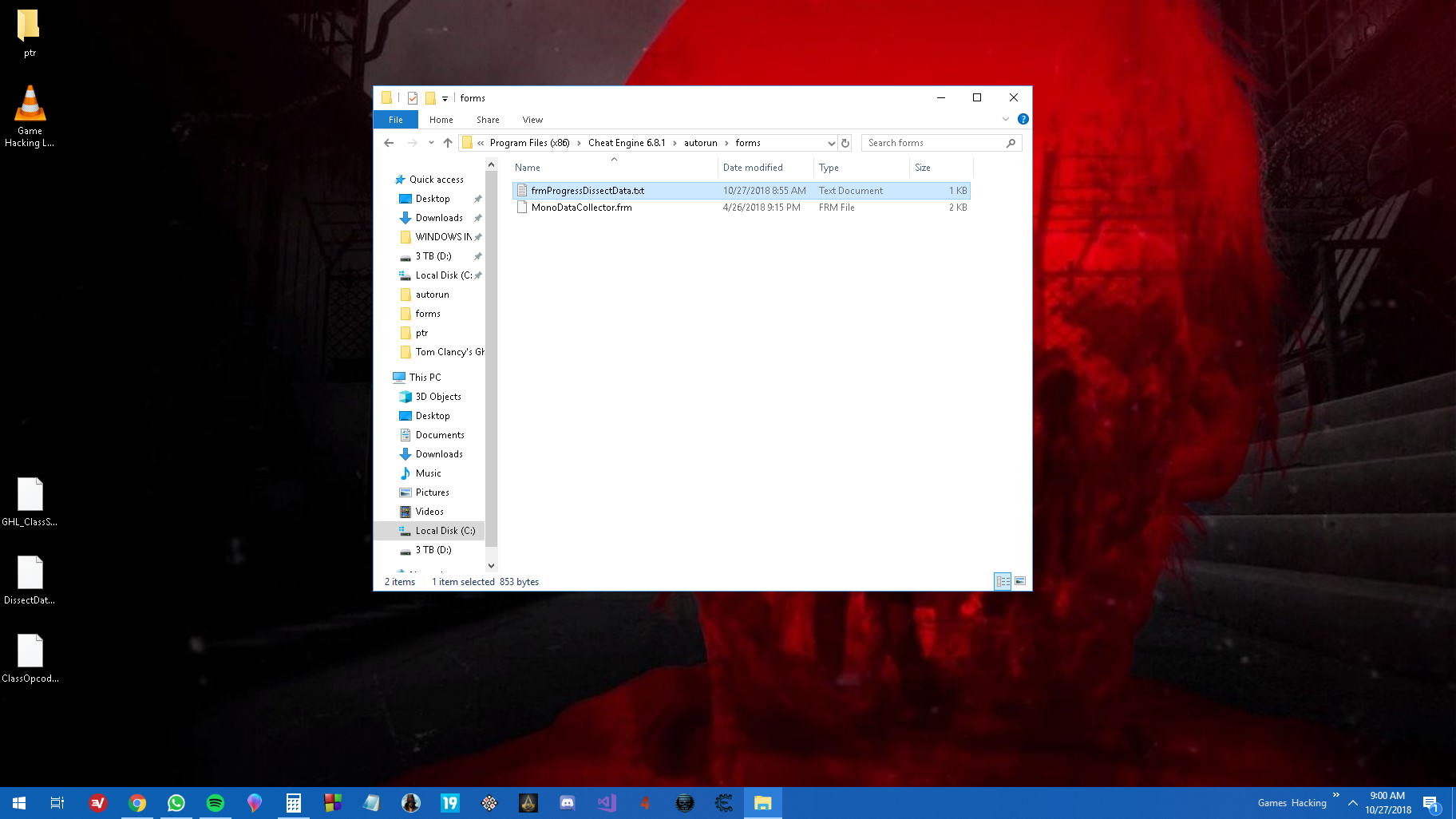The width and height of the screenshot is (1456, 819).
Task: Open the recent locations dropdown
Action: coord(431,143)
